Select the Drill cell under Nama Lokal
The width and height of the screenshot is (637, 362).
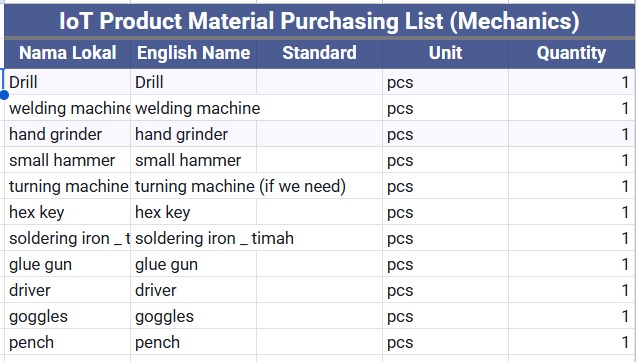click(67, 82)
